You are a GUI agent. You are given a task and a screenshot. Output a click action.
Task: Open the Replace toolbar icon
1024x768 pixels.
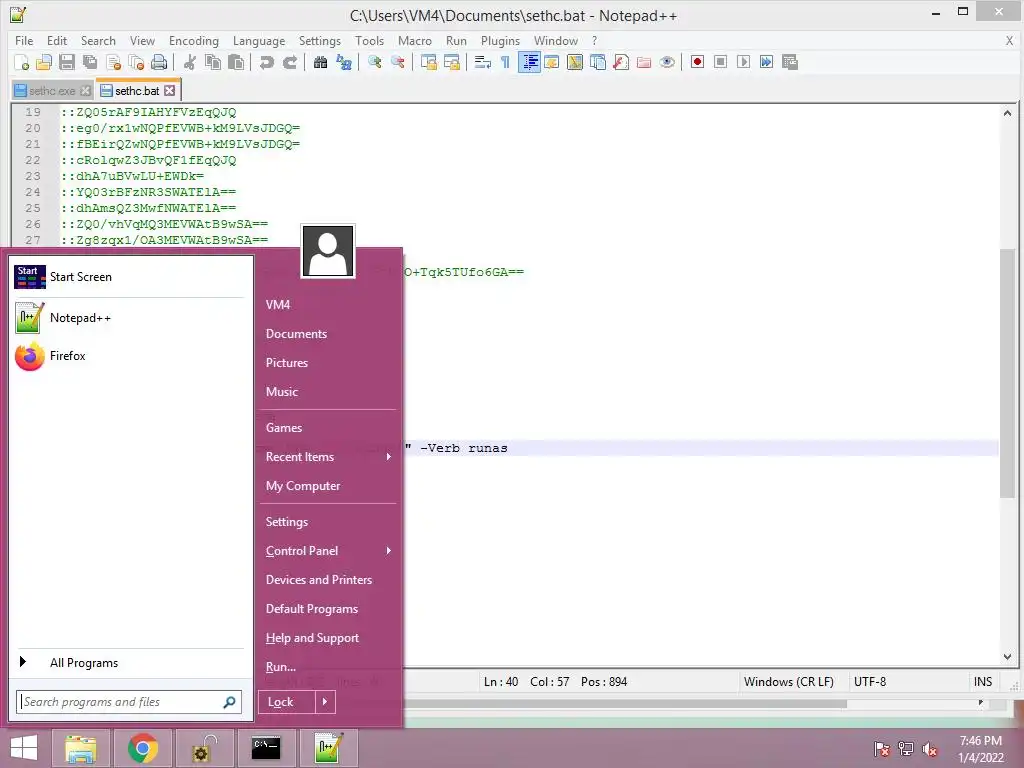tap(344, 62)
